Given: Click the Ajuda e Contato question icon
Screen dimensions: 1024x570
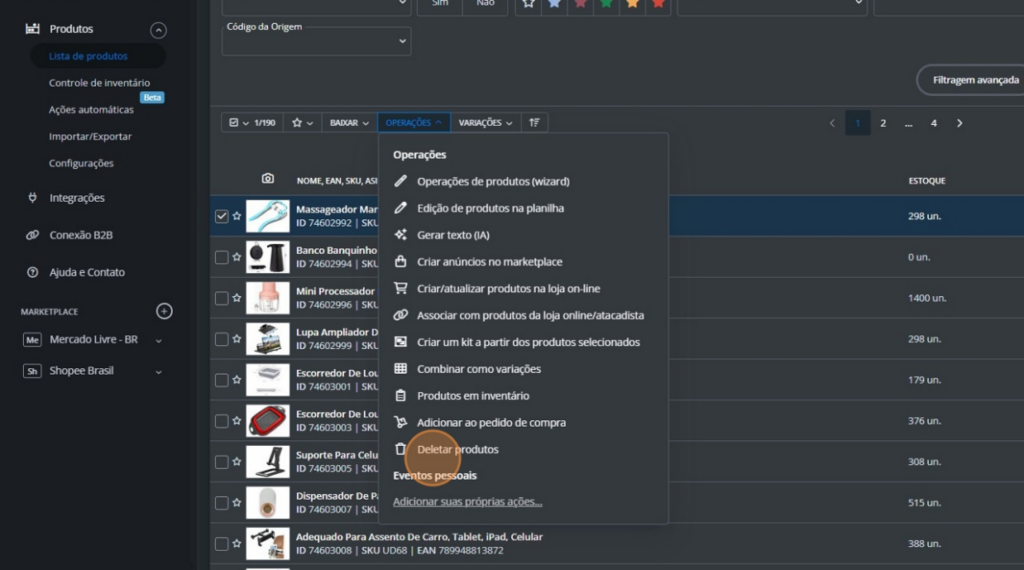Looking at the screenshot, I should tap(32, 272).
